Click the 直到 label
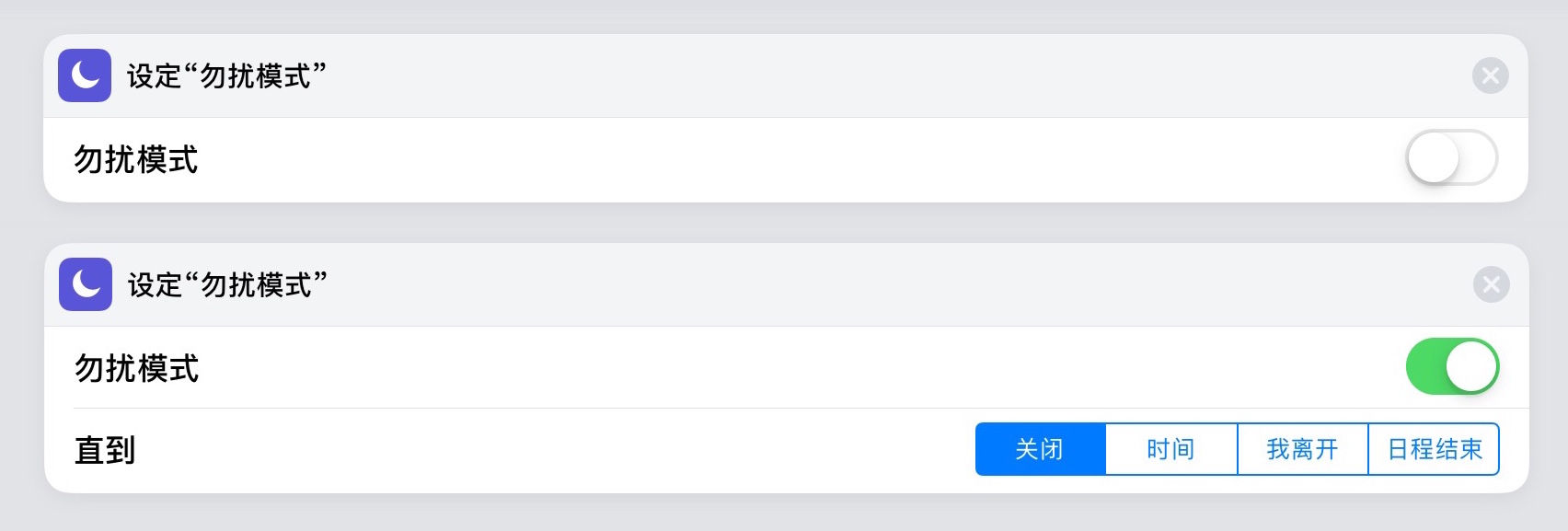The height and width of the screenshot is (531, 1568). tap(105, 450)
